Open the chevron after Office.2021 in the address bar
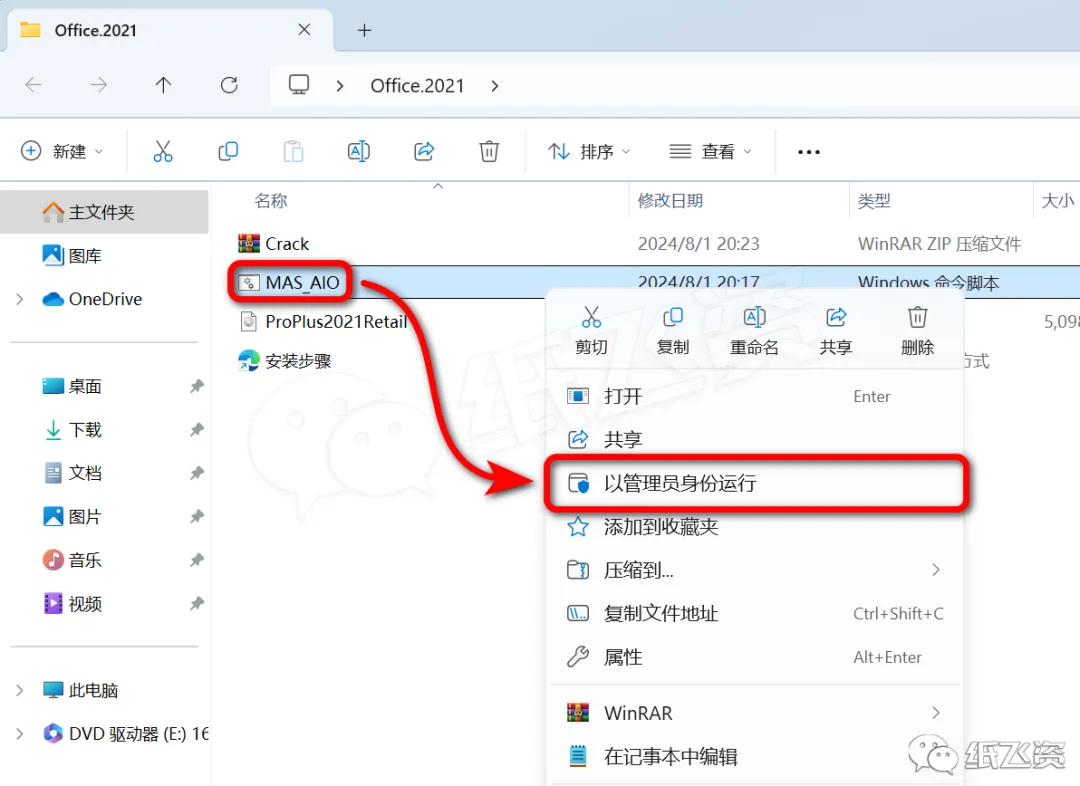Viewport: 1080px width, 786px height. pyautogui.click(x=495, y=86)
